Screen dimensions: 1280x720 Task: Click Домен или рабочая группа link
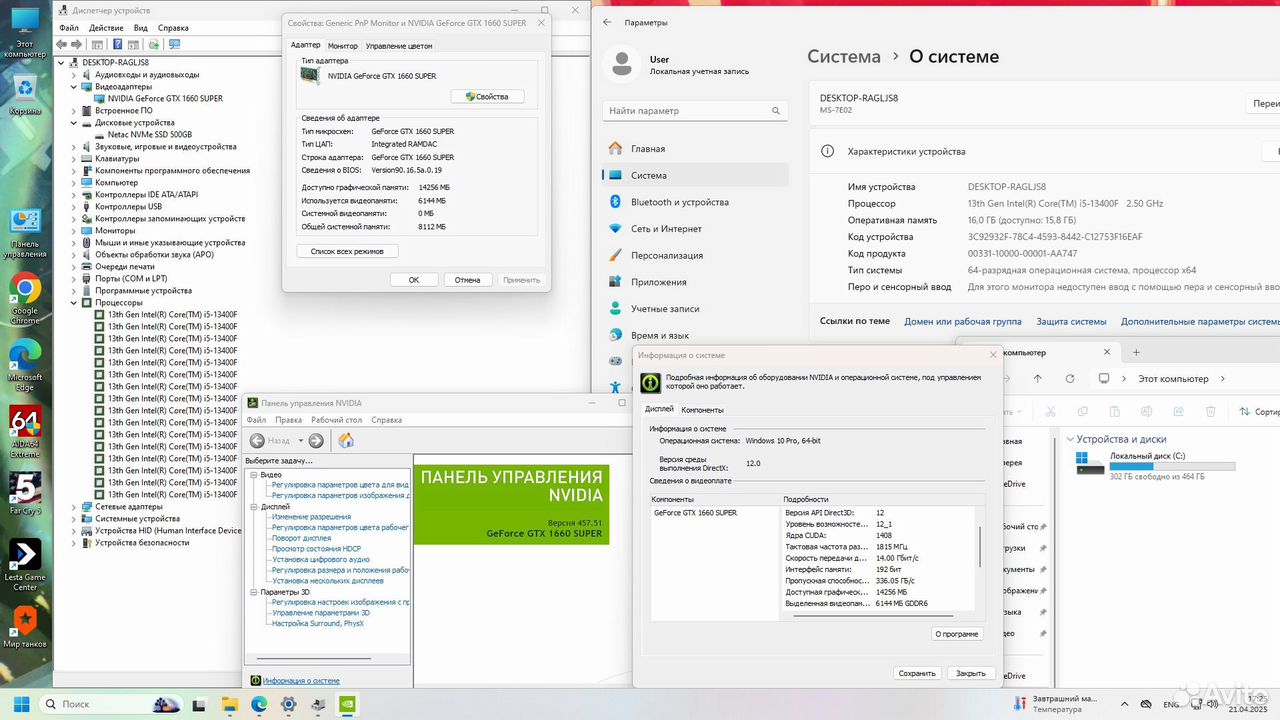pyautogui.click(x=963, y=322)
